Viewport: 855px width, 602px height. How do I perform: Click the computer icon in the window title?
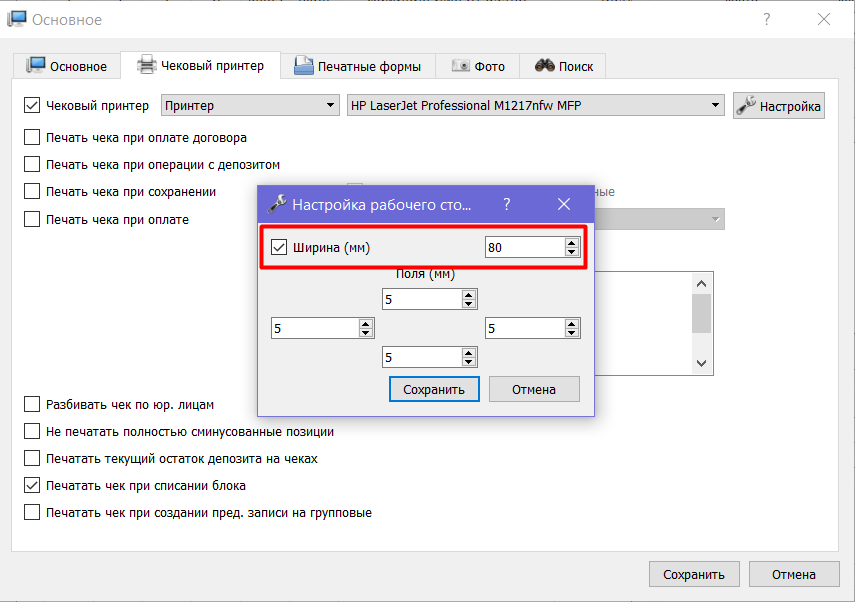point(16,19)
